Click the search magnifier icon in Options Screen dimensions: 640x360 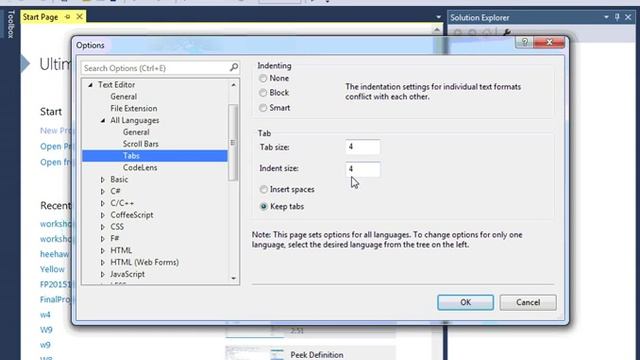234,67
